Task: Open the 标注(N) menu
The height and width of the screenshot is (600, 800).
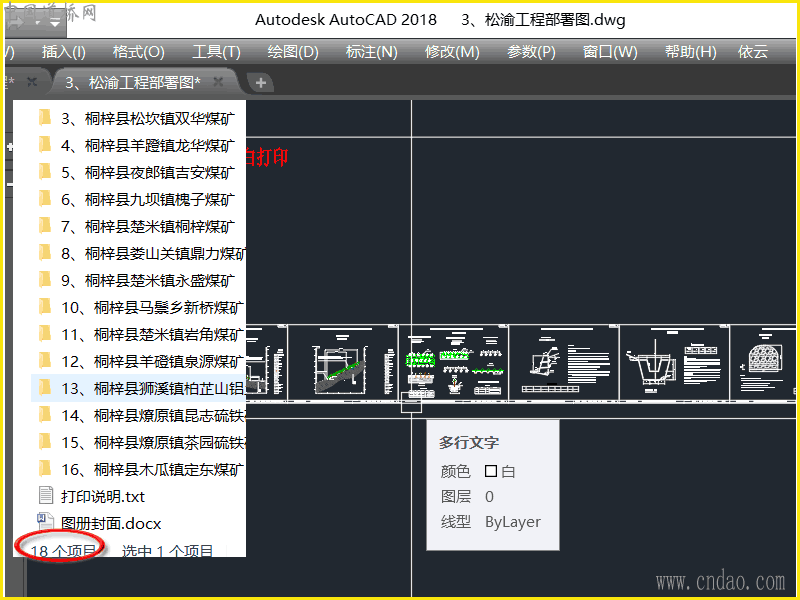Action: point(371,52)
